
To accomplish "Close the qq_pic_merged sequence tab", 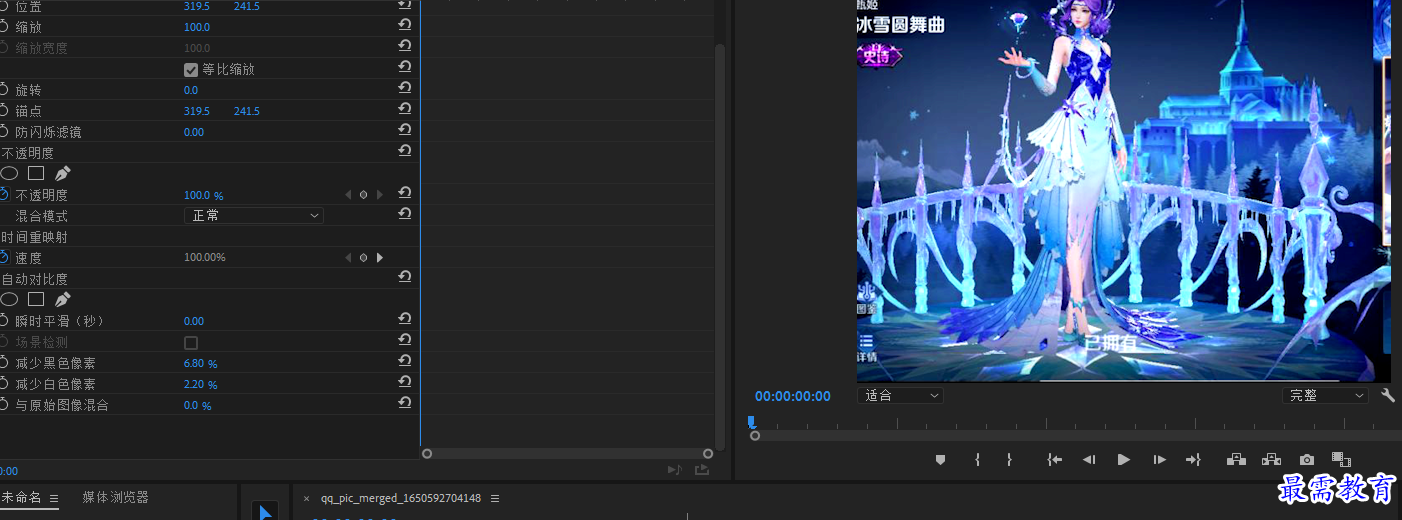I will (x=306, y=498).
